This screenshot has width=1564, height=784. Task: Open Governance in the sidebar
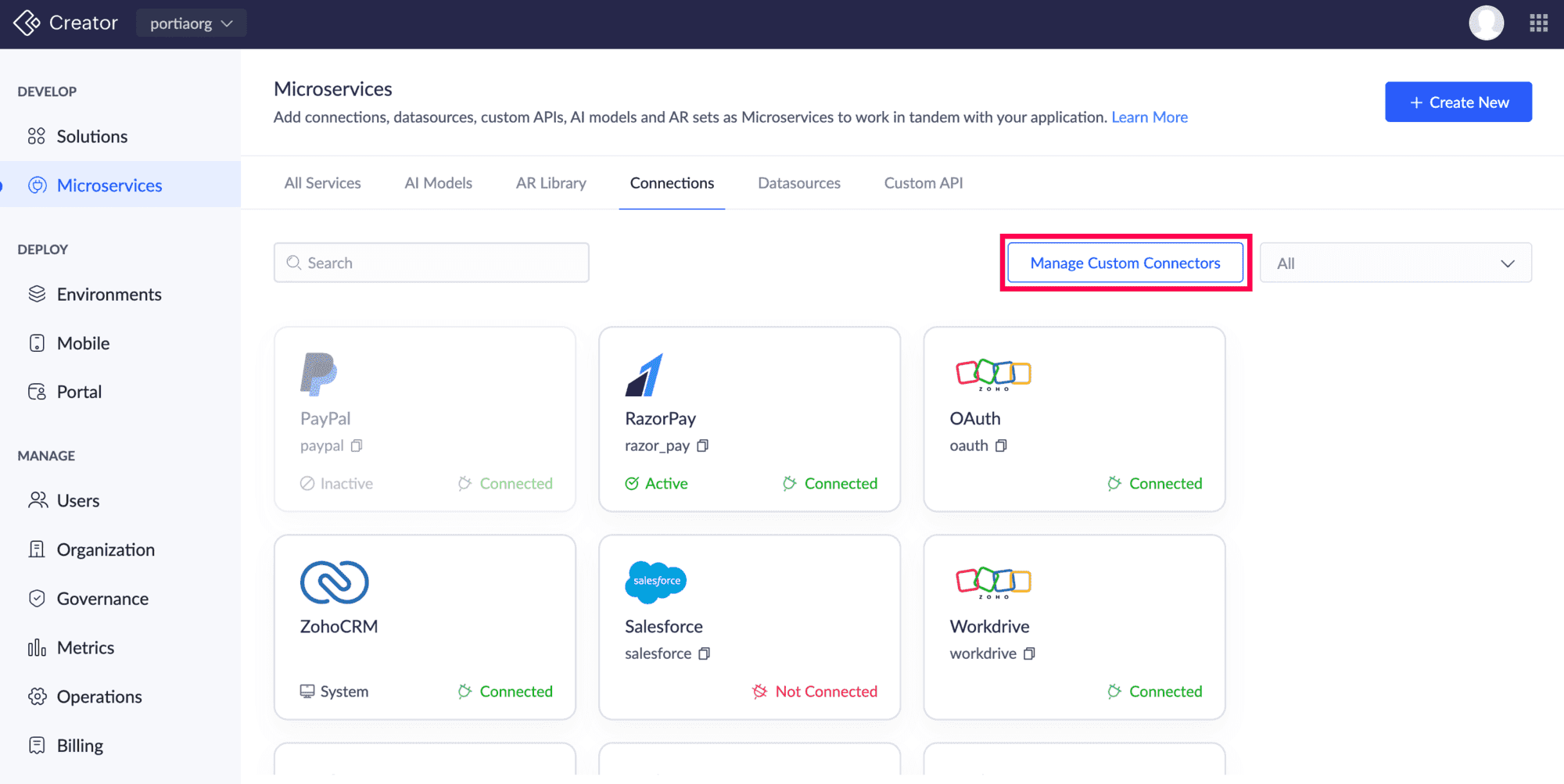coord(102,599)
